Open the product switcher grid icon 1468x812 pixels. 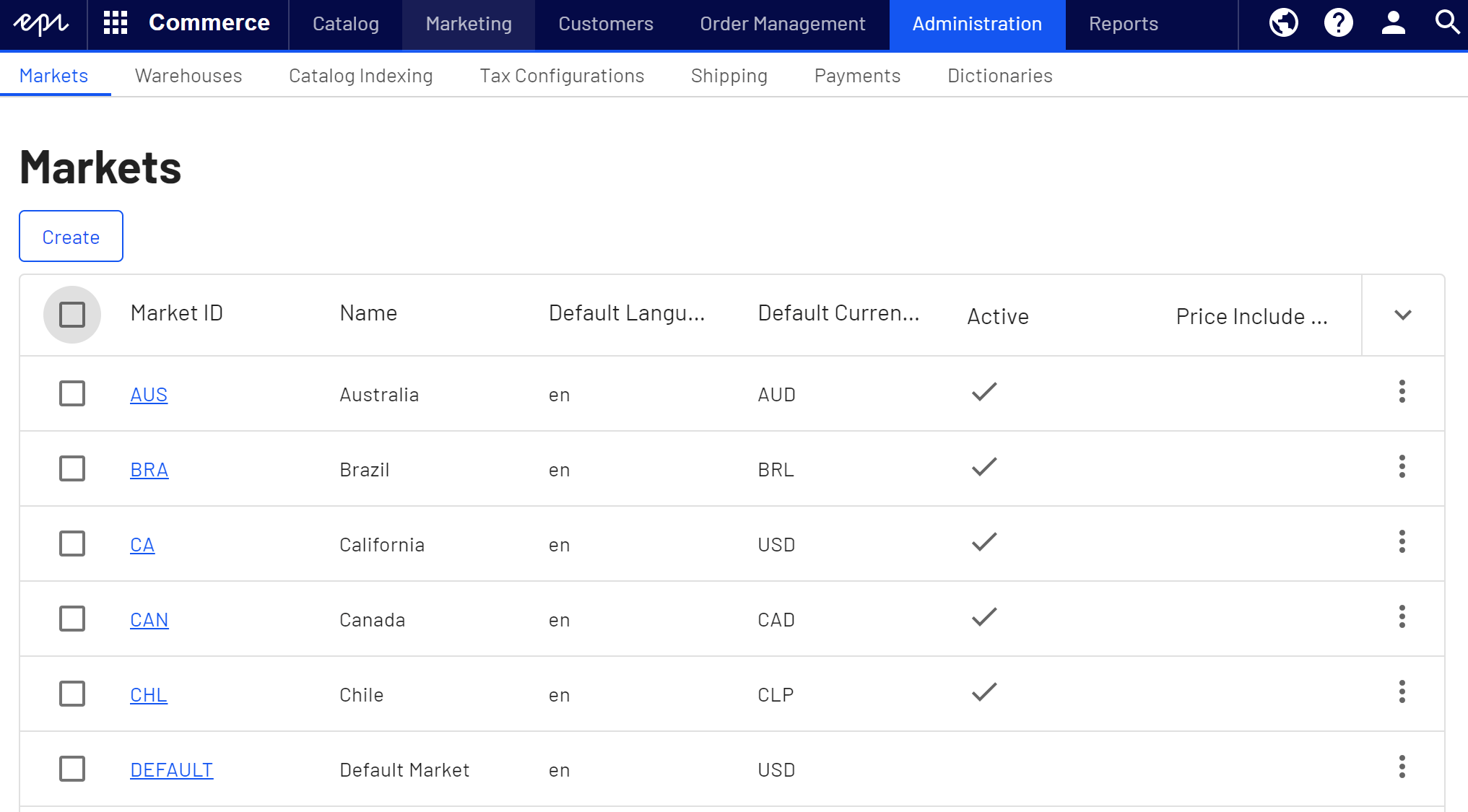(116, 23)
